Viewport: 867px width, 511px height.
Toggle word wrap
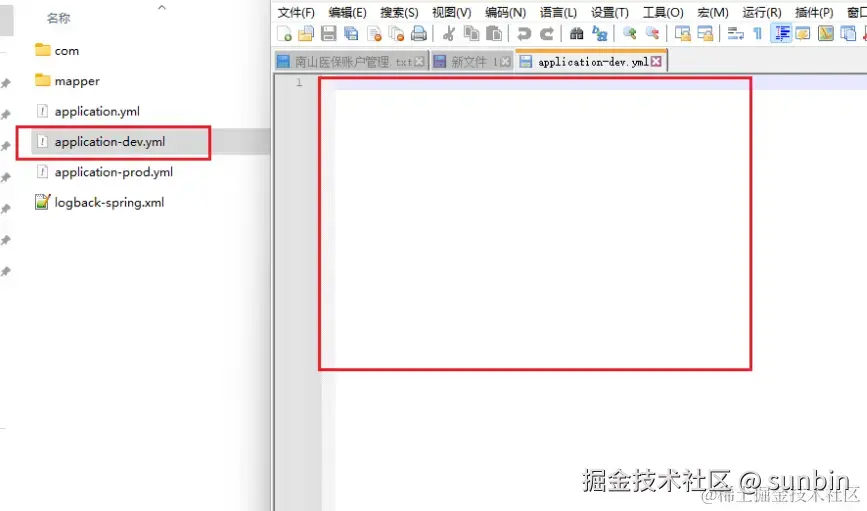(735, 34)
